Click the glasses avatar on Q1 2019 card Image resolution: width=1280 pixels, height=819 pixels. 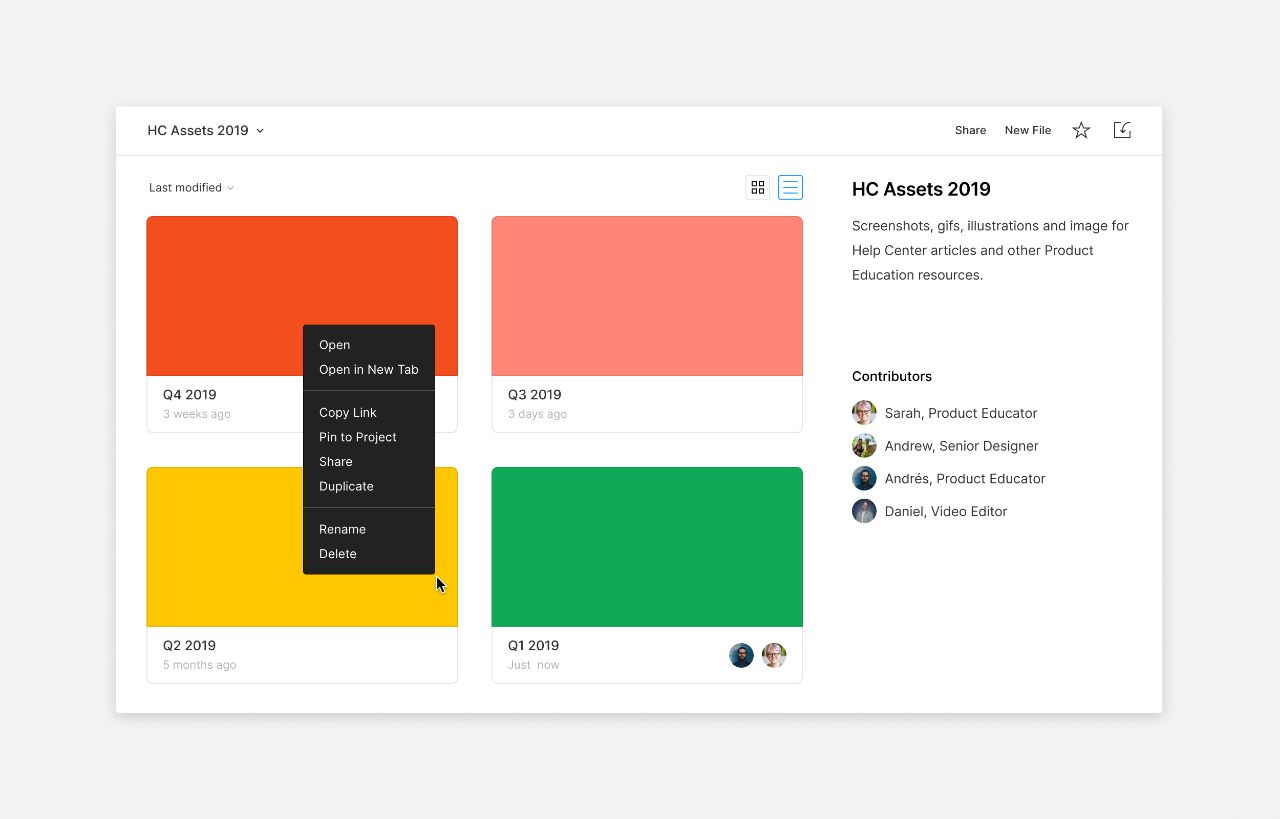pyautogui.click(x=774, y=655)
